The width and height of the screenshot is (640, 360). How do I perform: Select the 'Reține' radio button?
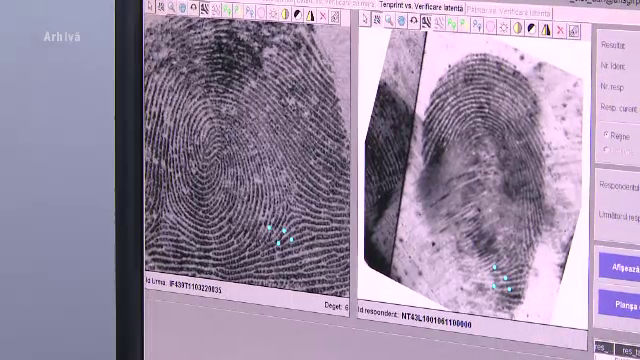[606, 134]
